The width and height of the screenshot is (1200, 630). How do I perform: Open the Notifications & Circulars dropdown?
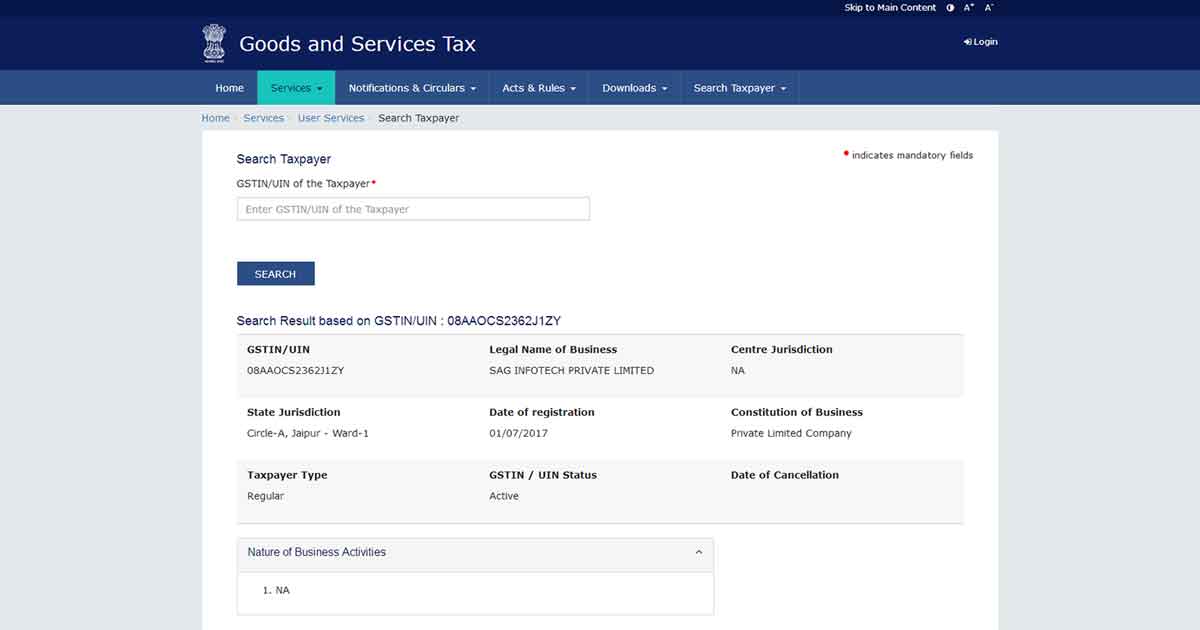coord(412,88)
